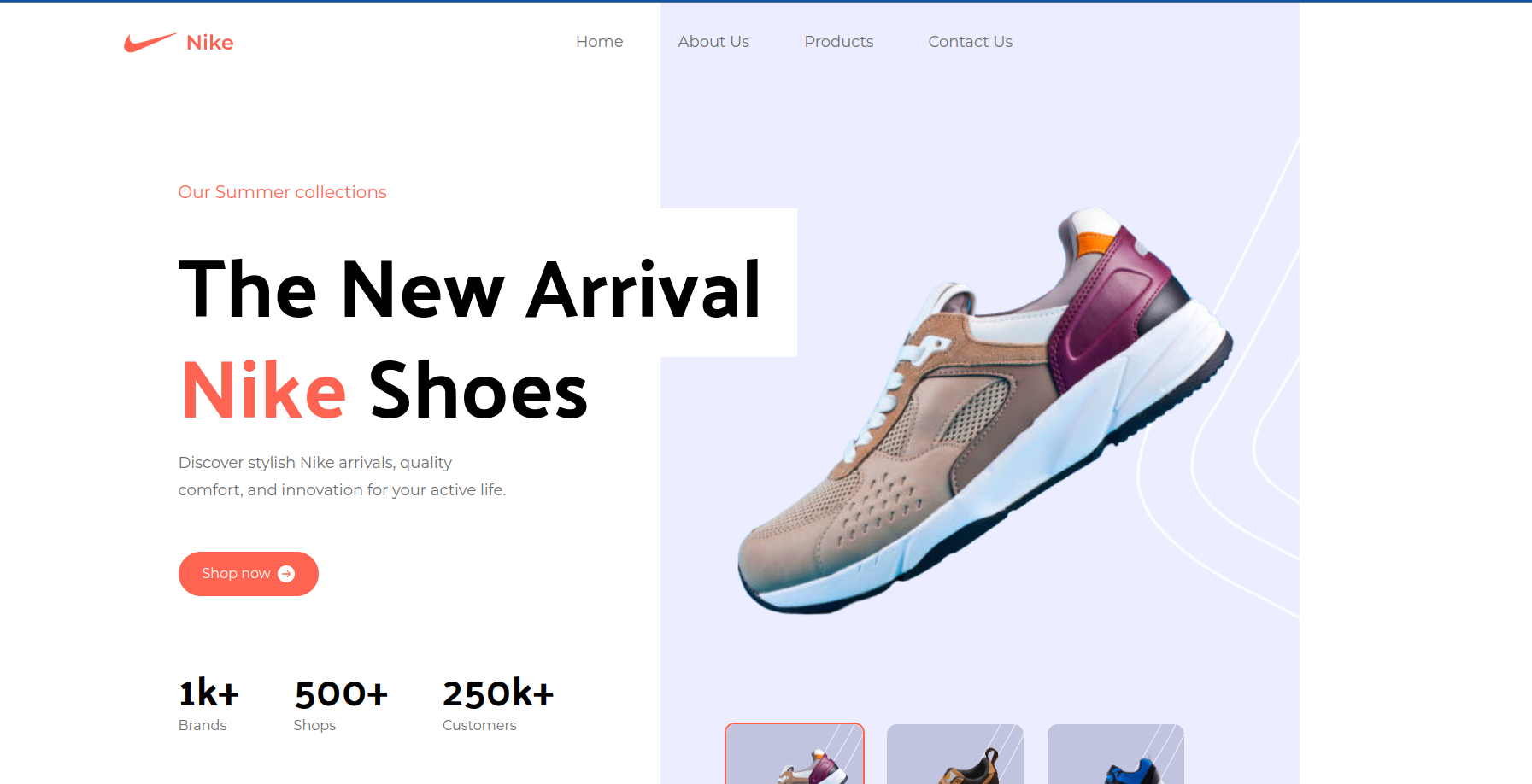Viewport: 1532px width, 784px height.
Task: Click the black Shoes word in the headline
Action: [x=478, y=390]
